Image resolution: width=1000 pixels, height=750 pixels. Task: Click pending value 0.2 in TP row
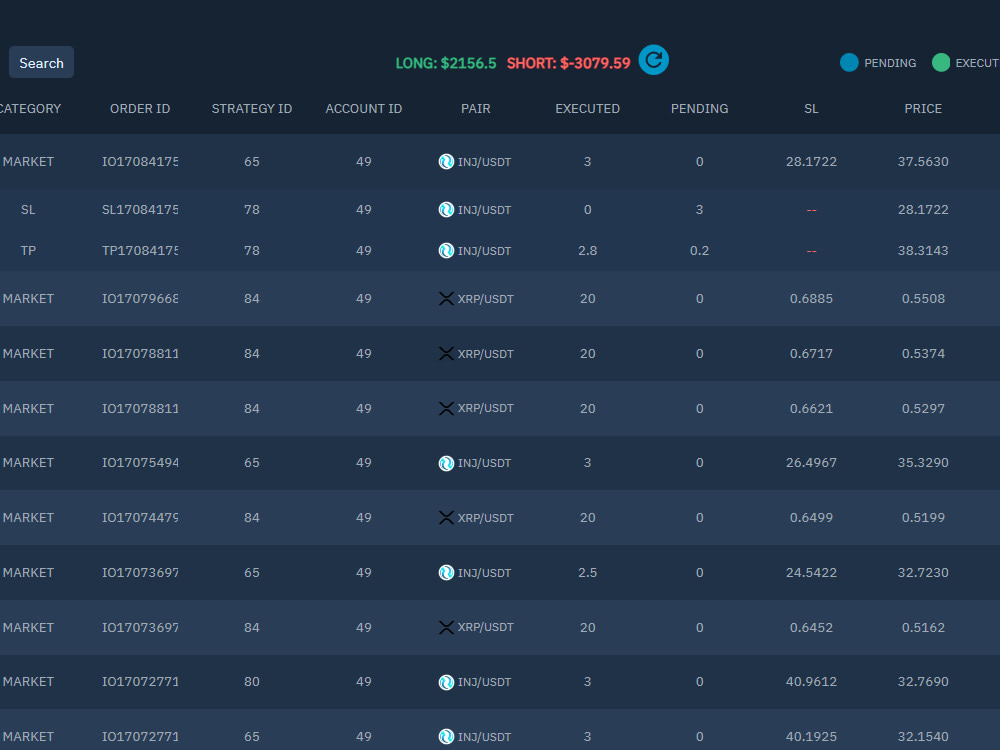point(699,251)
